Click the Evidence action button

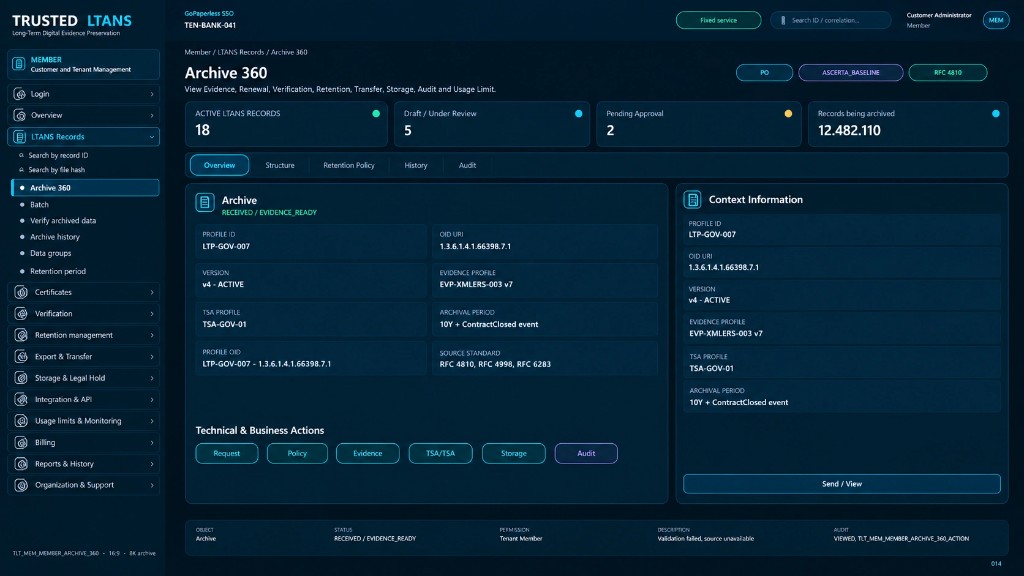click(368, 453)
